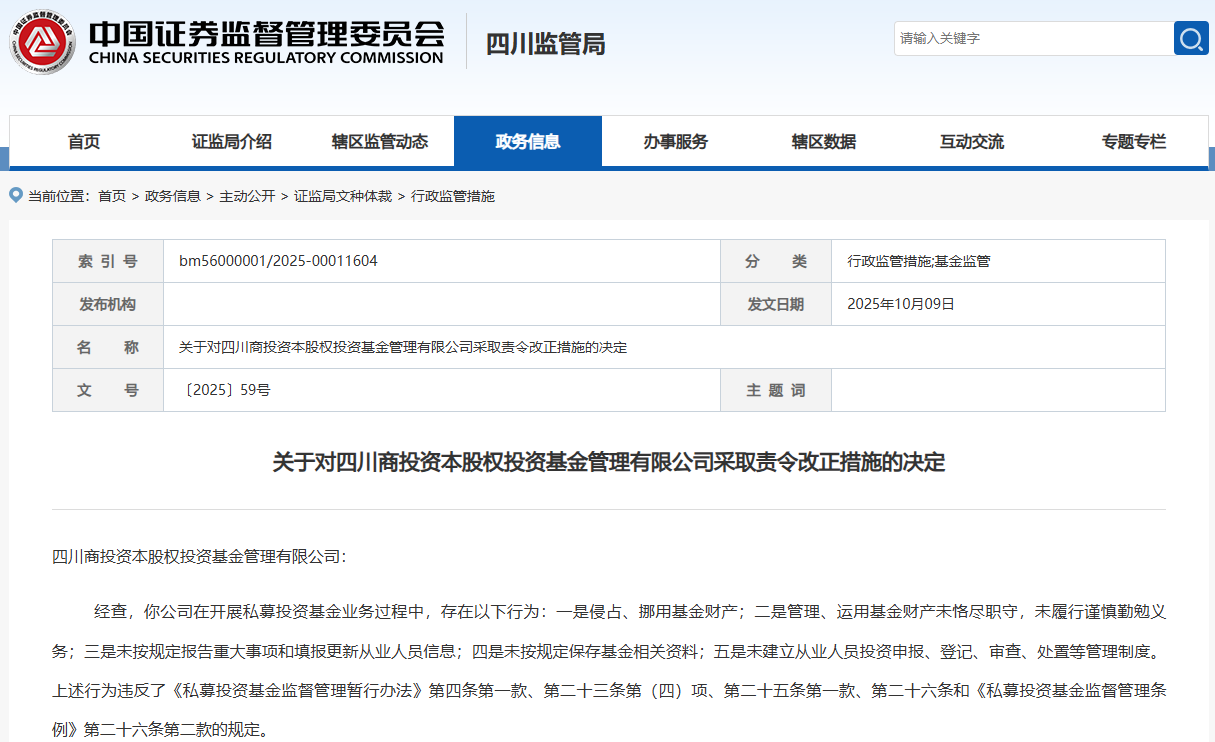The image size is (1215, 742).
Task: Open the 专题专栏 navigation tab
Action: pos(1133,142)
